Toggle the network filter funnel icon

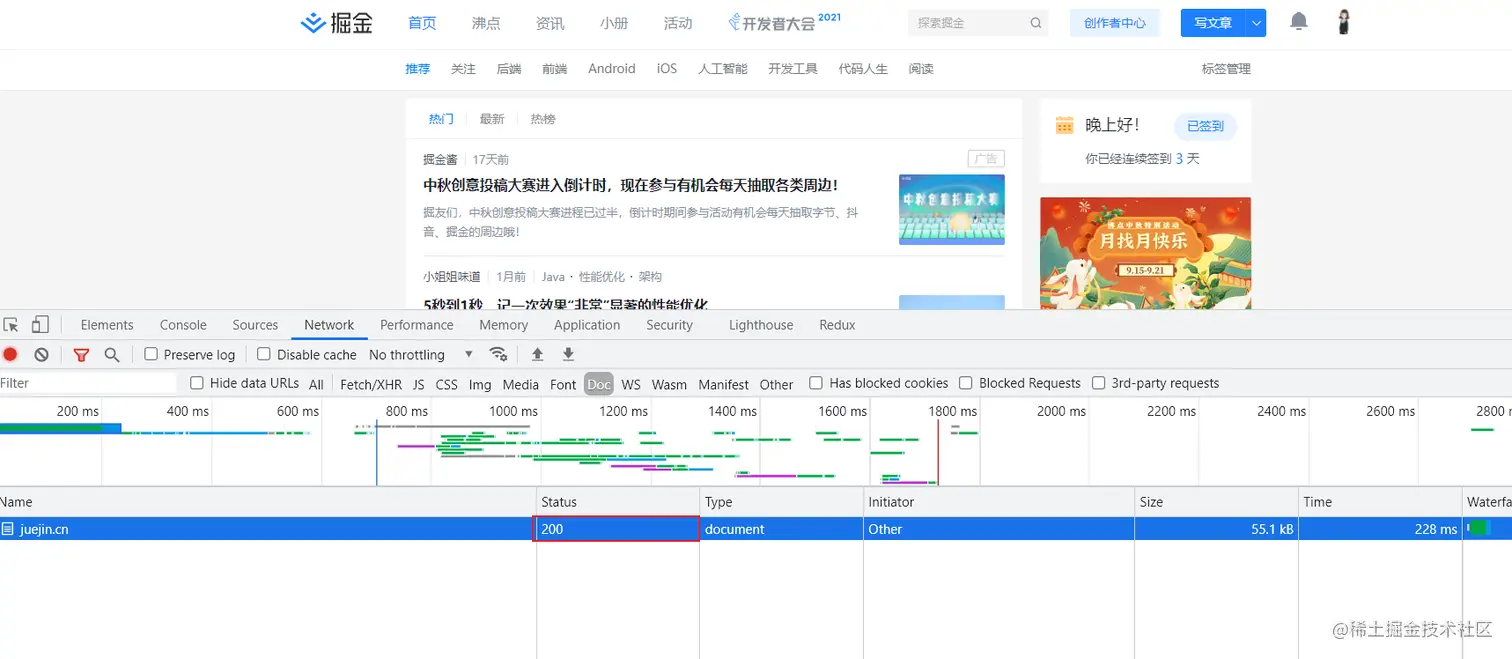click(x=82, y=355)
